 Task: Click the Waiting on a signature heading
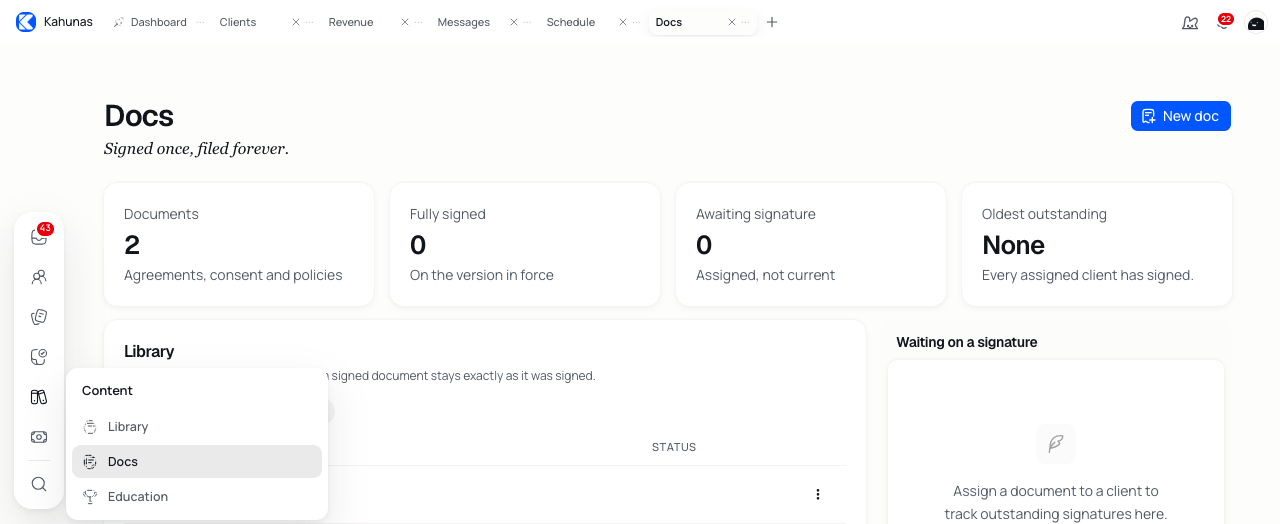pyautogui.click(x=967, y=342)
